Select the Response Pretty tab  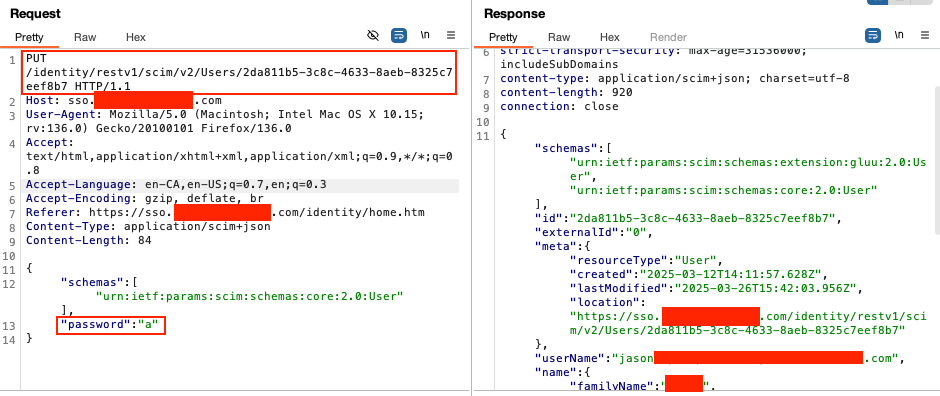click(x=503, y=37)
